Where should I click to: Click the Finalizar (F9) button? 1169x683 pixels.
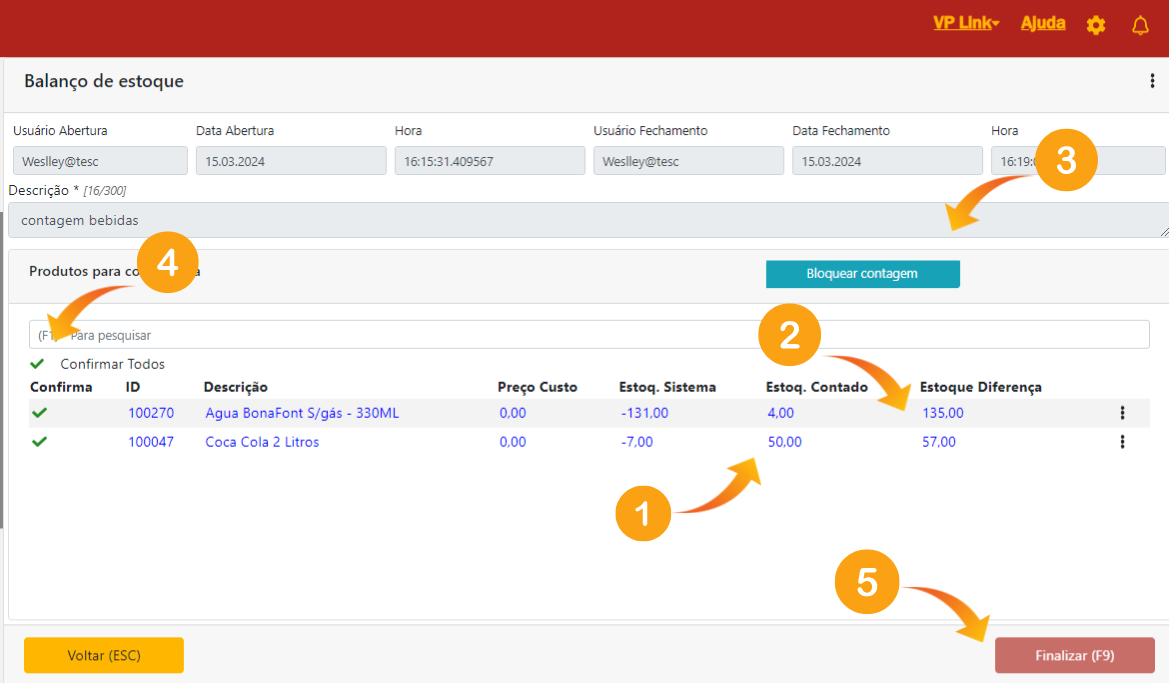click(1074, 656)
